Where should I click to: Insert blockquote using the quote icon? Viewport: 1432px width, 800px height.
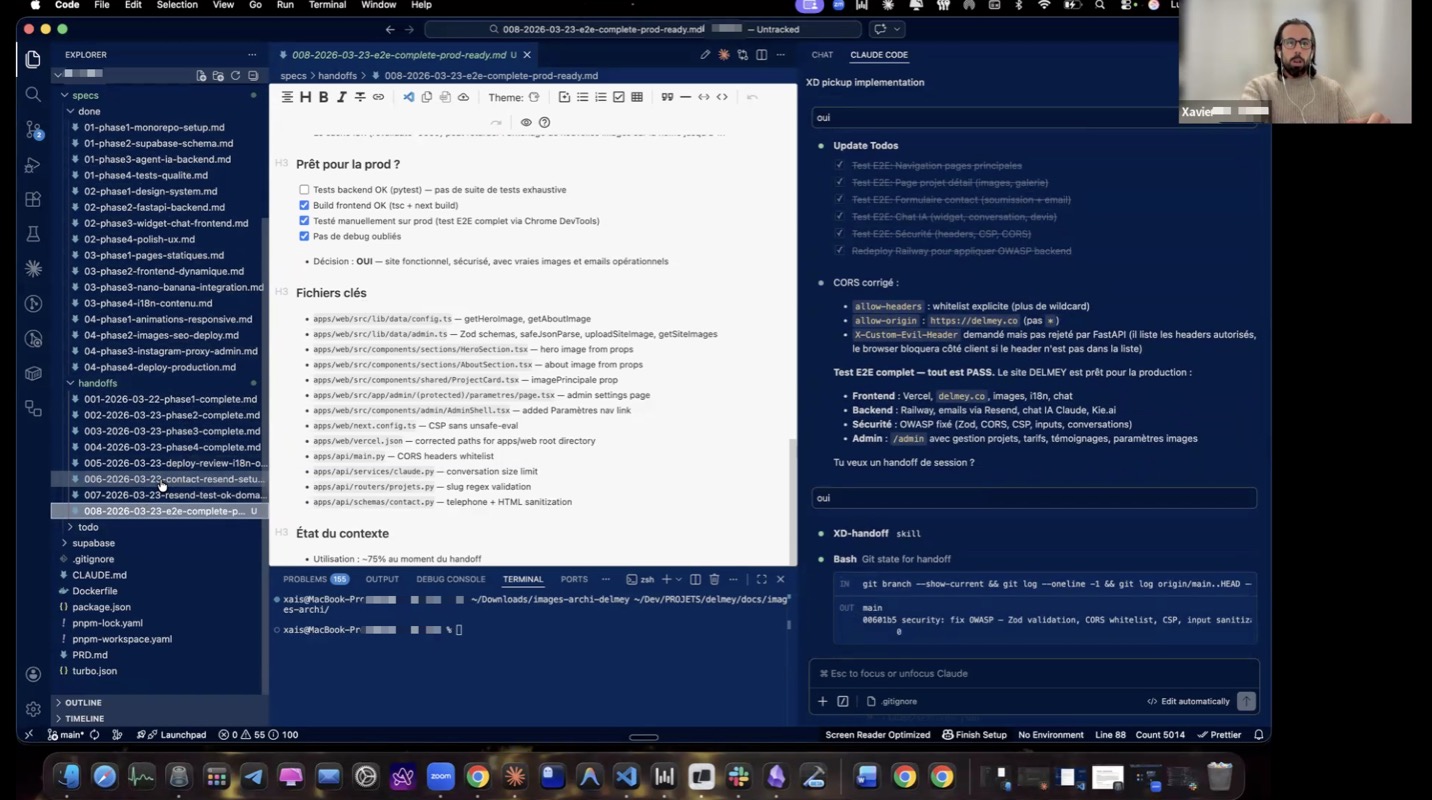667,97
